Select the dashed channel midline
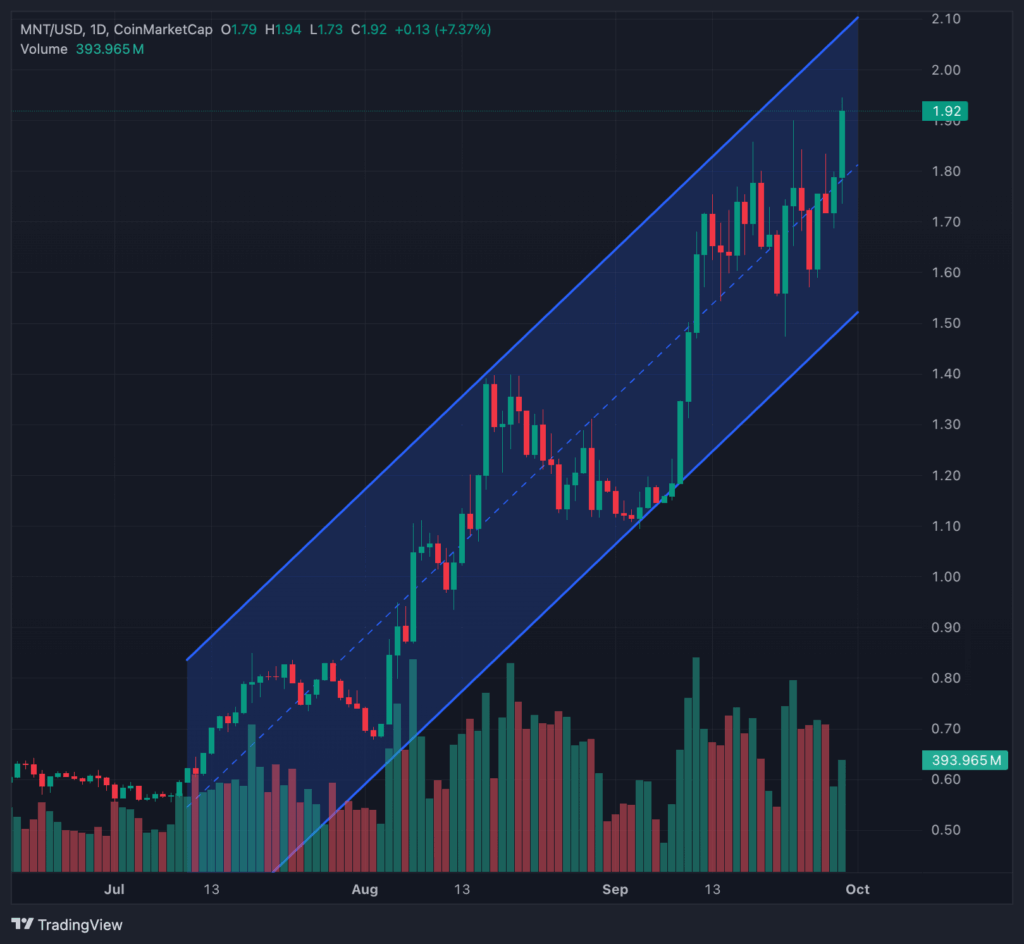The height and width of the screenshot is (944, 1024). click(x=522, y=484)
